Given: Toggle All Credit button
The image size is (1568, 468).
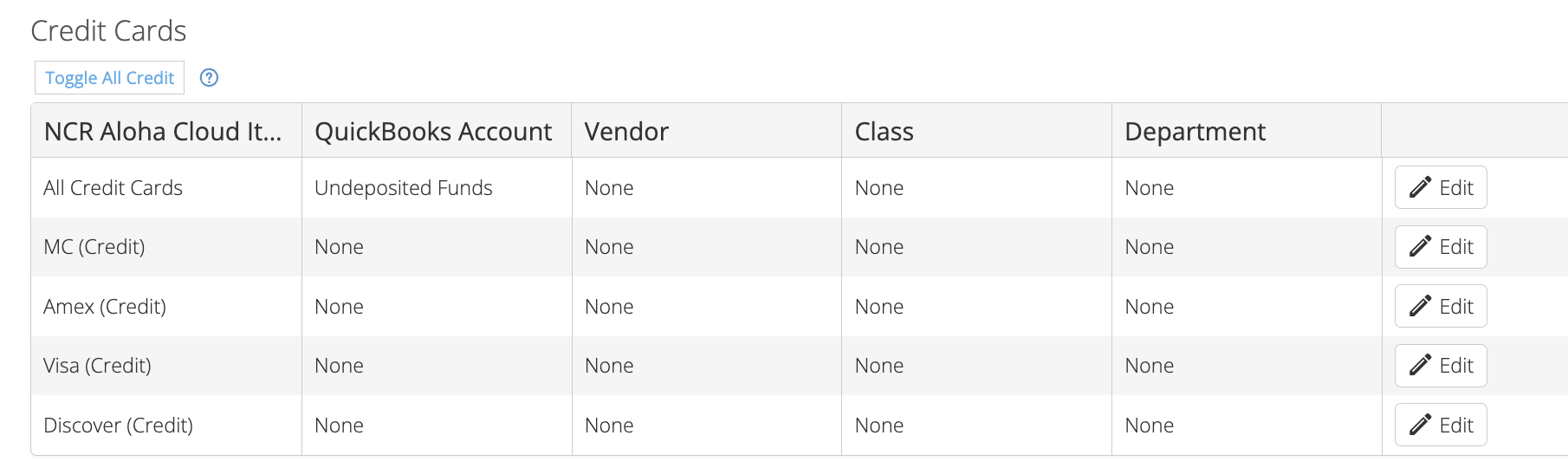Looking at the screenshot, I should (x=109, y=78).
